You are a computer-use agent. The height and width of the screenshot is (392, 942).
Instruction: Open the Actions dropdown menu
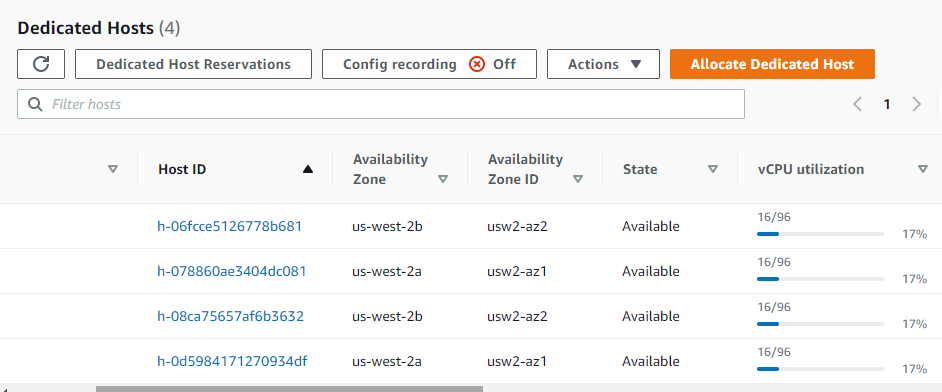click(x=603, y=64)
